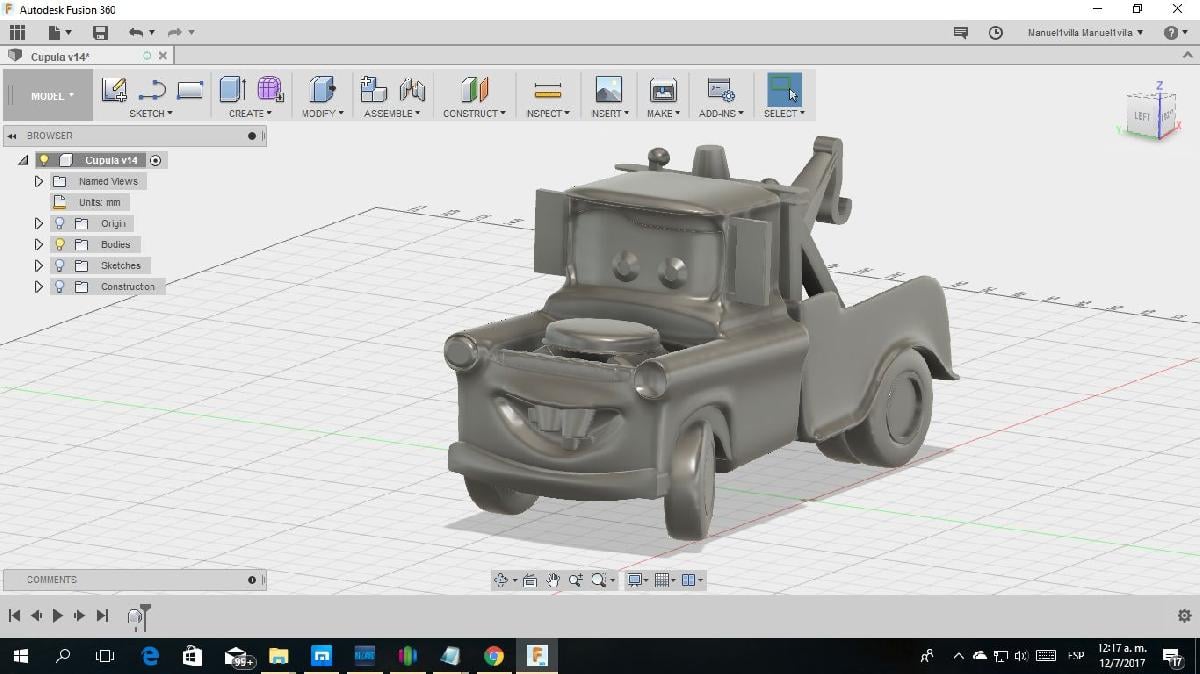The image size is (1200, 674).
Task: Switch to the Cupula v14 document tab
Action: (60, 56)
